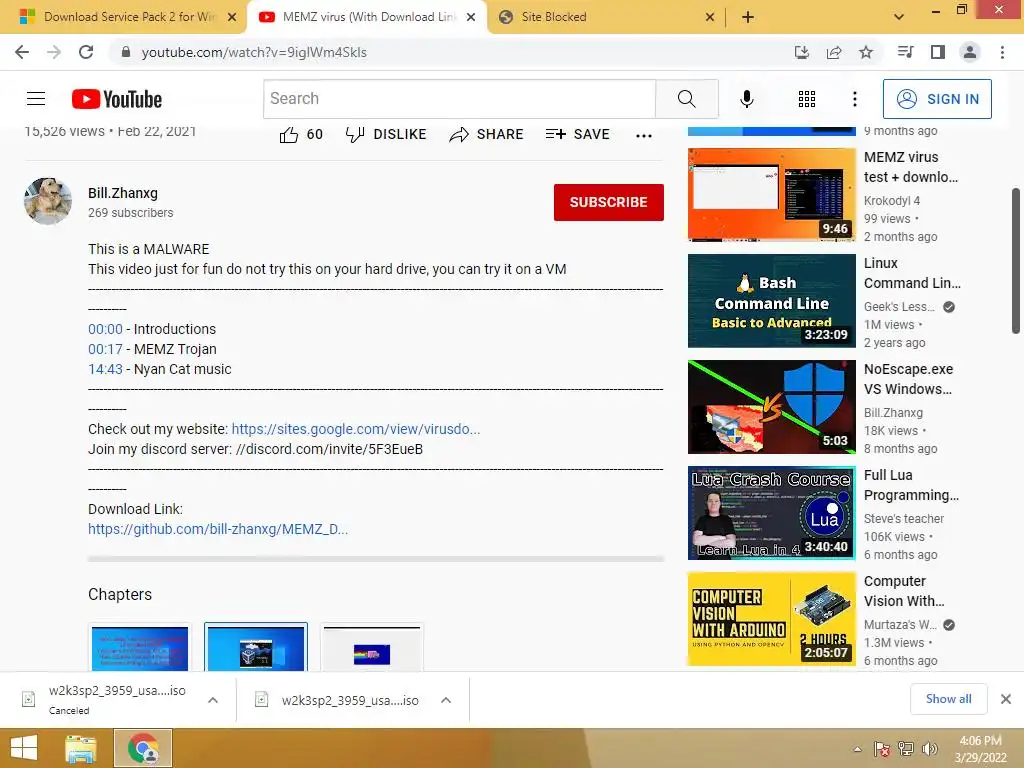1024x768 pixels.
Task: Click the volume speaker tray icon
Action: (930, 749)
